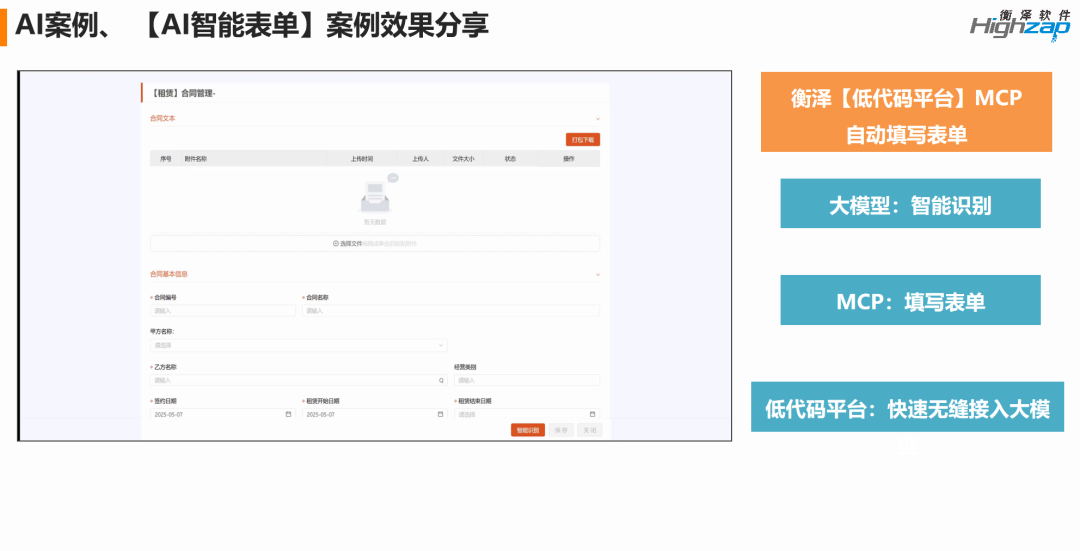Click the 合同名称 input field

coord(450,311)
